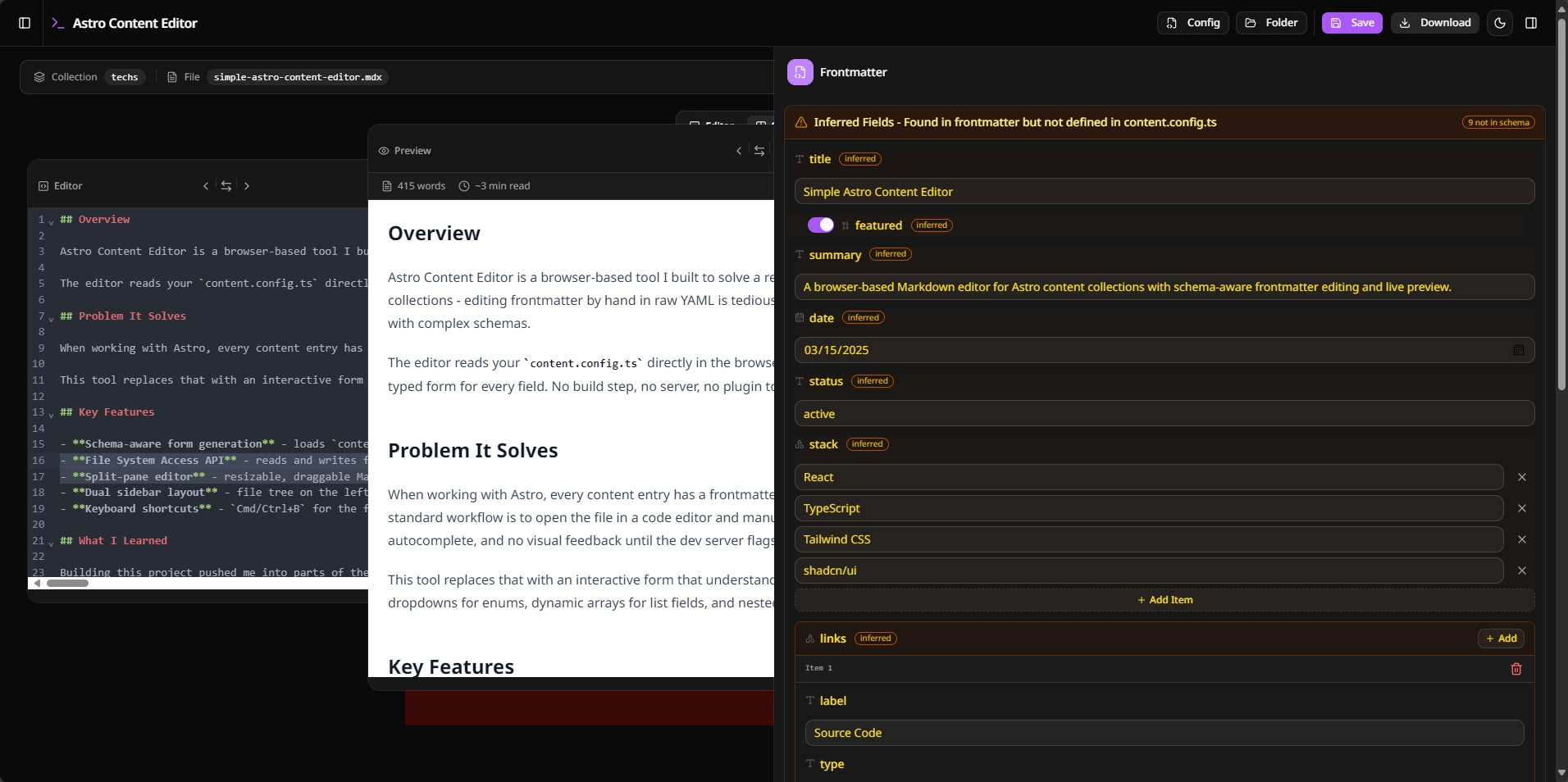Screen dimensions: 1568x782
Task: Click the swap-panes icon in Preview header
Action: coord(759,151)
